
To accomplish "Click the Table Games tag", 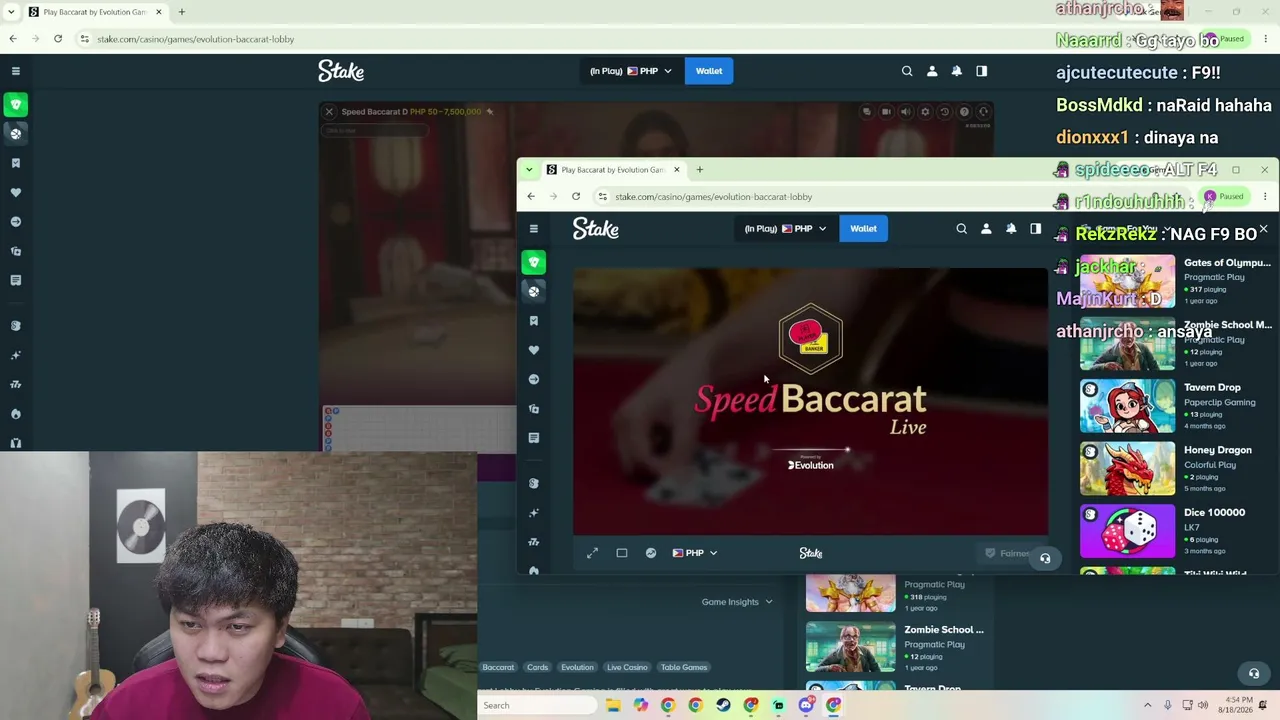I will coord(684,667).
